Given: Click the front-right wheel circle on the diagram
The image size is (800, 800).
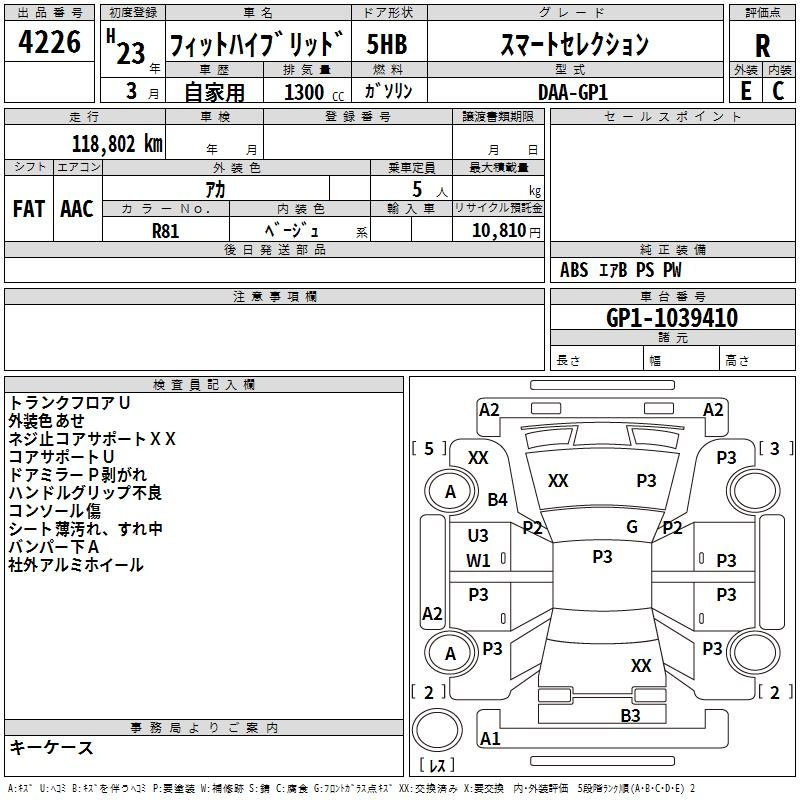Looking at the screenshot, I should (x=754, y=491).
